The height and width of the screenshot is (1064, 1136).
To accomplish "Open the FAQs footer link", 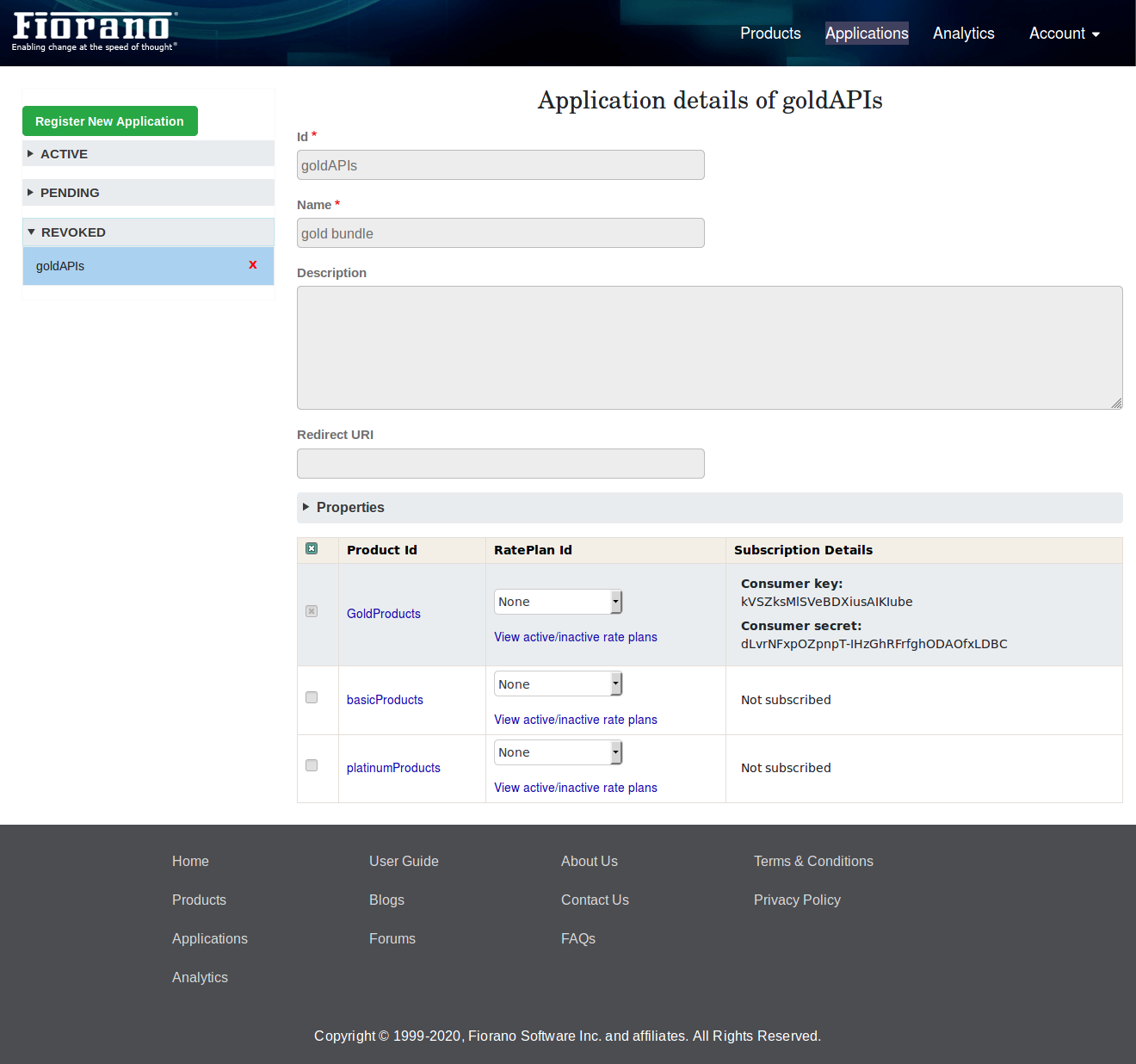I will (578, 938).
